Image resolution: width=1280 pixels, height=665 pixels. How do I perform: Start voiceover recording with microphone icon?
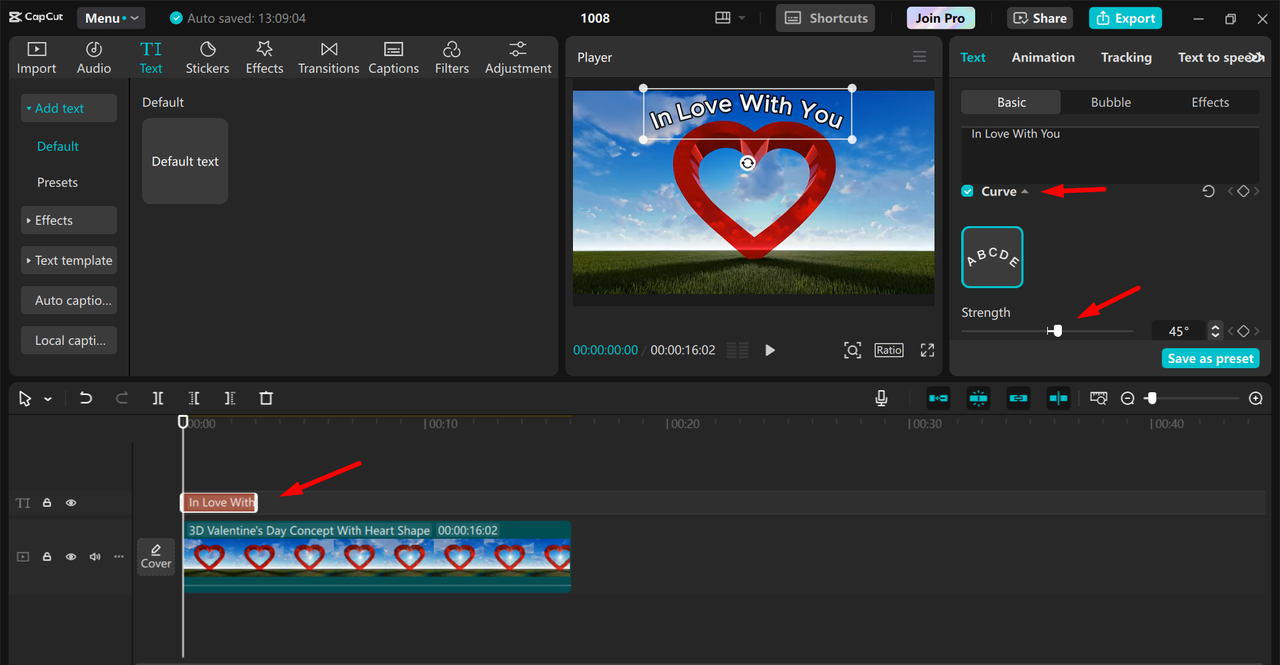881,398
